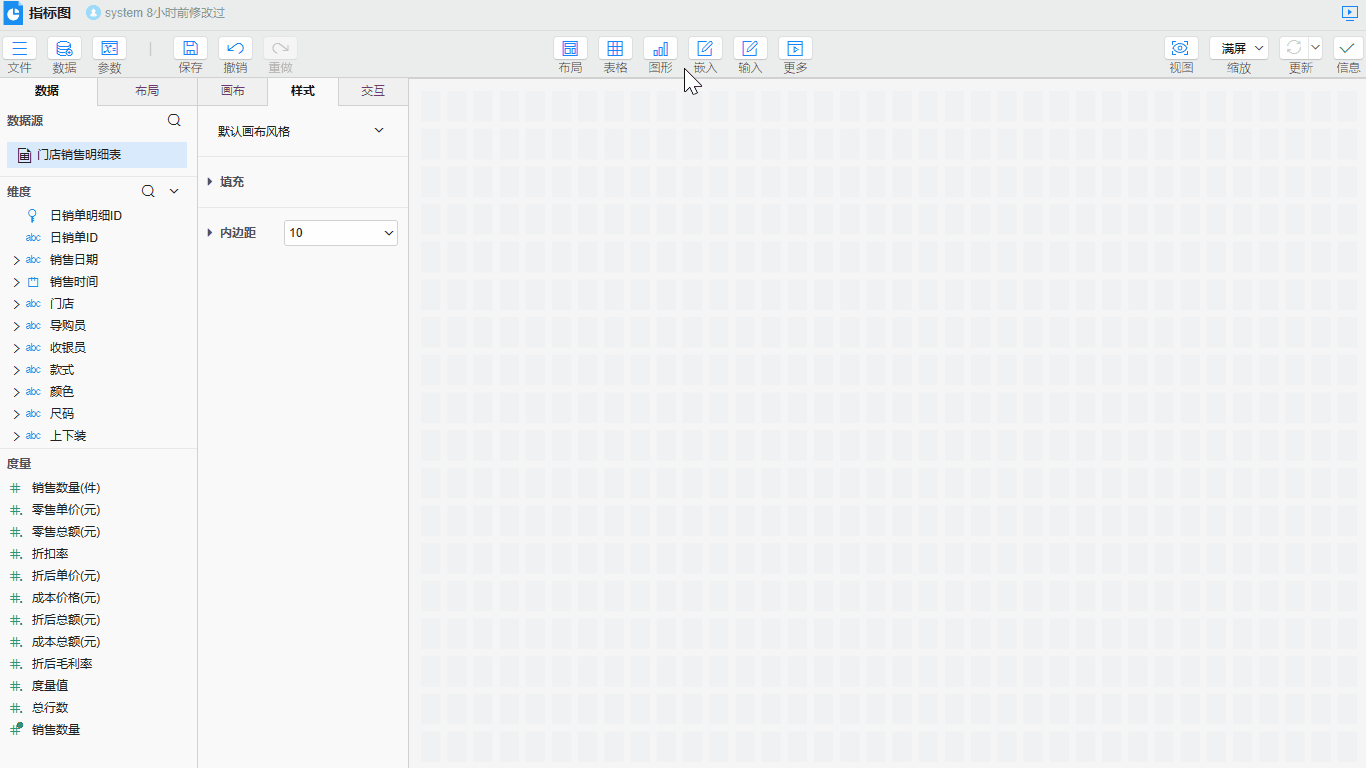Image resolution: width=1366 pixels, height=768 pixels.
Task: Switch to the 交互 tab
Action: (373, 91)
